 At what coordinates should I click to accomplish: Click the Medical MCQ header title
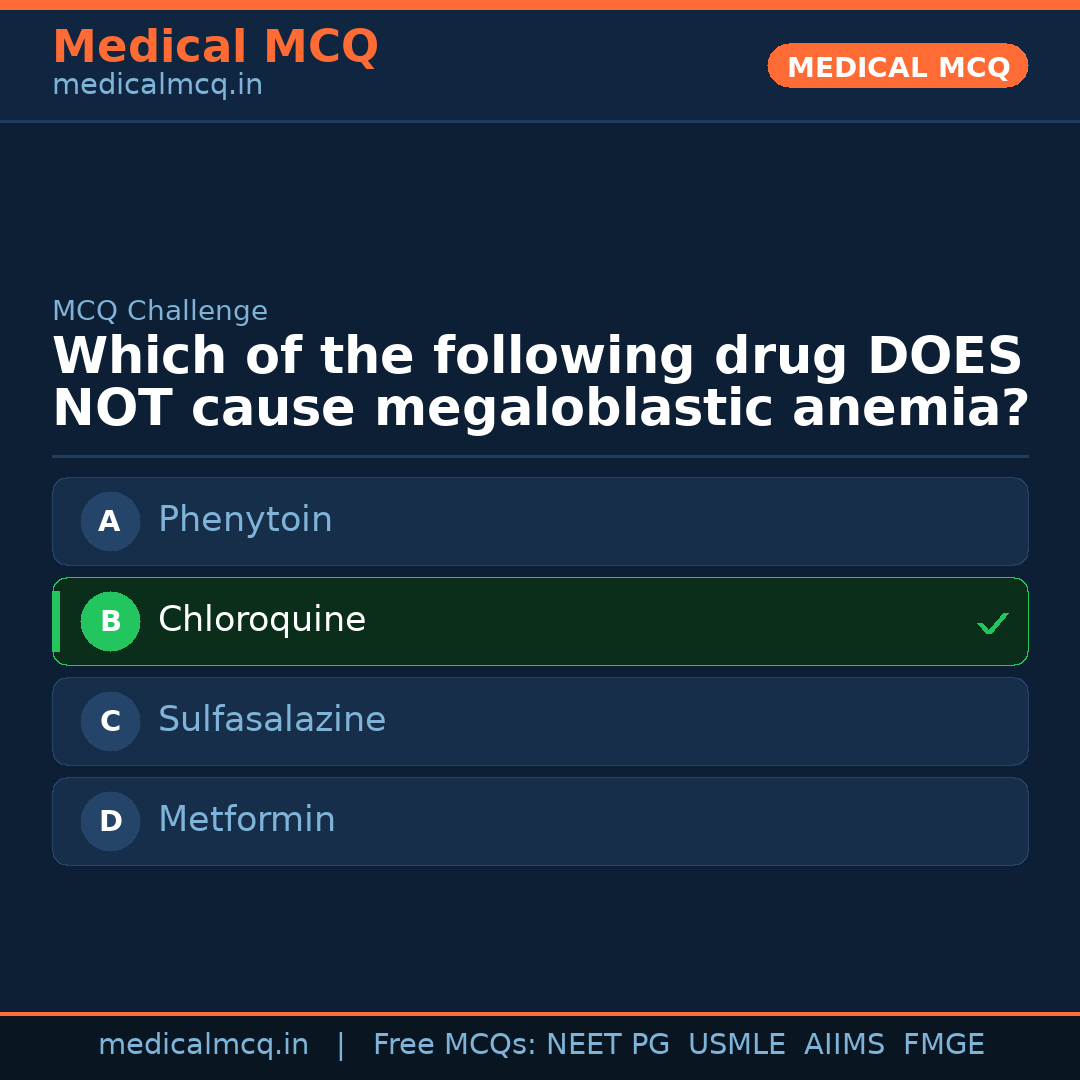(215, 47)
